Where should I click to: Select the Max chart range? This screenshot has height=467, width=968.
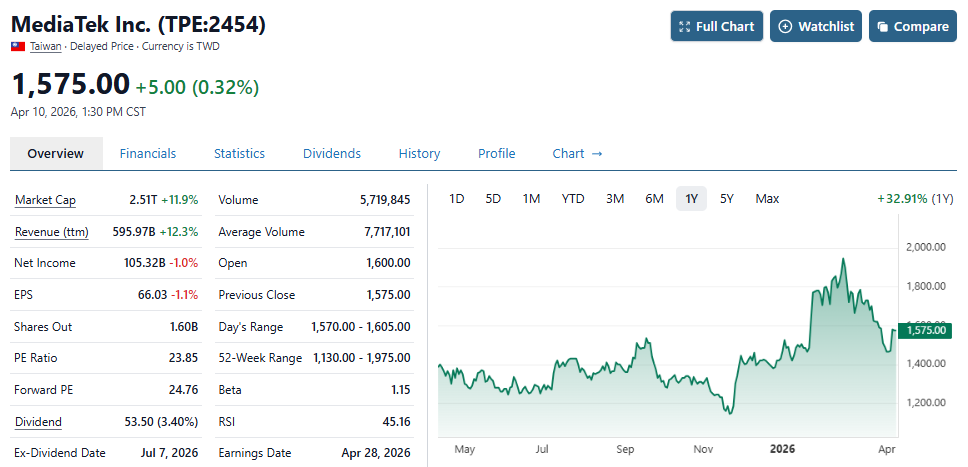(x=767, y=199)
